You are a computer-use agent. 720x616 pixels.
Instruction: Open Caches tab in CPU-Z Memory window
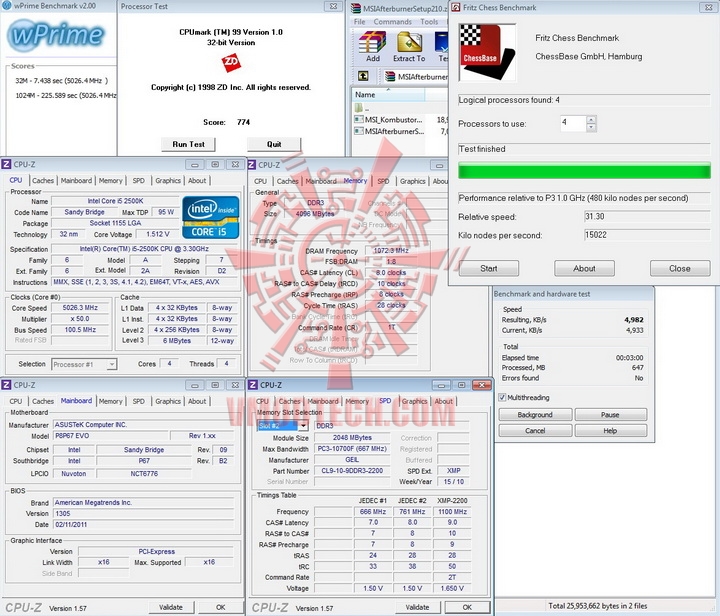288,181
